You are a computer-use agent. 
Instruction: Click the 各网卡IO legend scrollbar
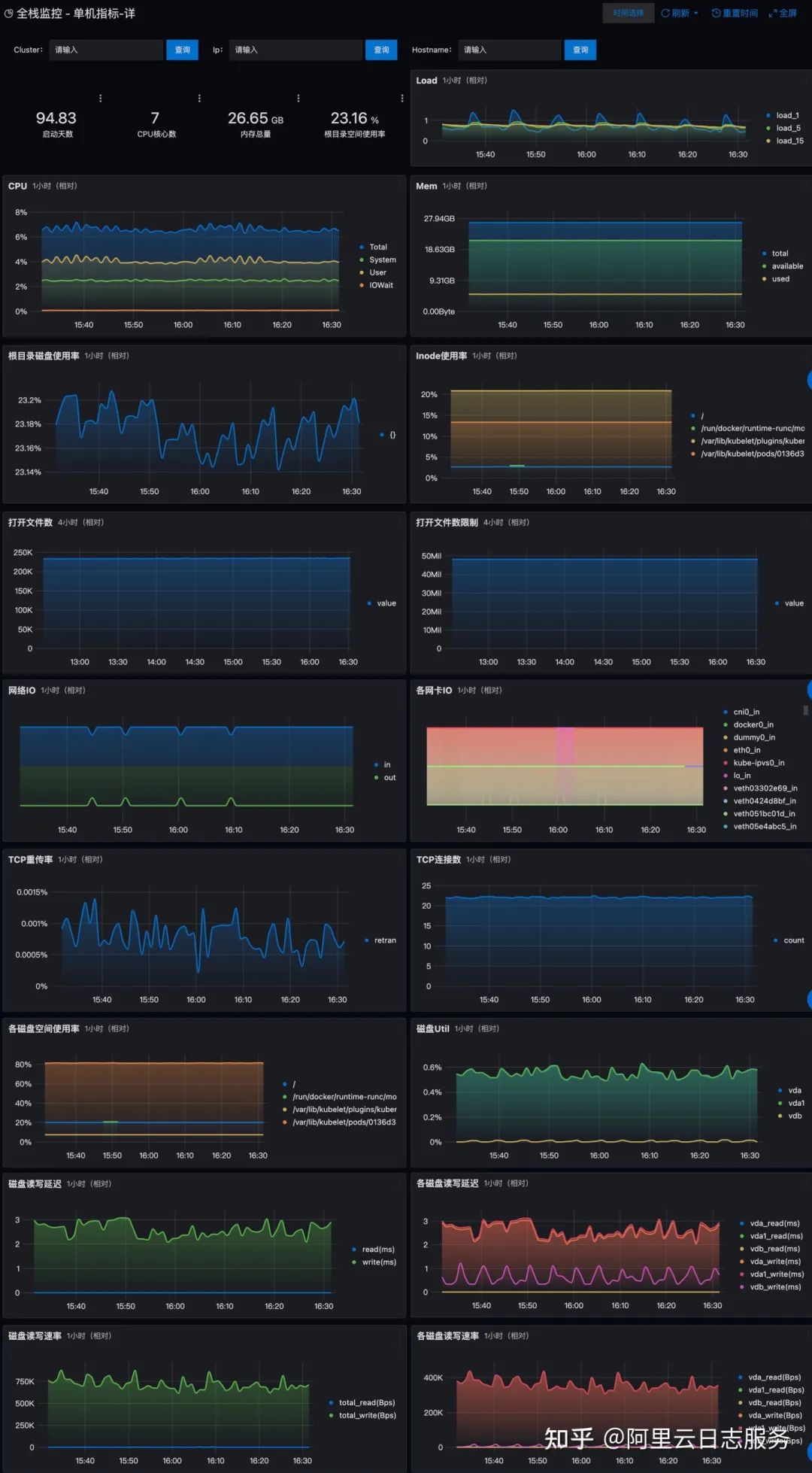806,709
